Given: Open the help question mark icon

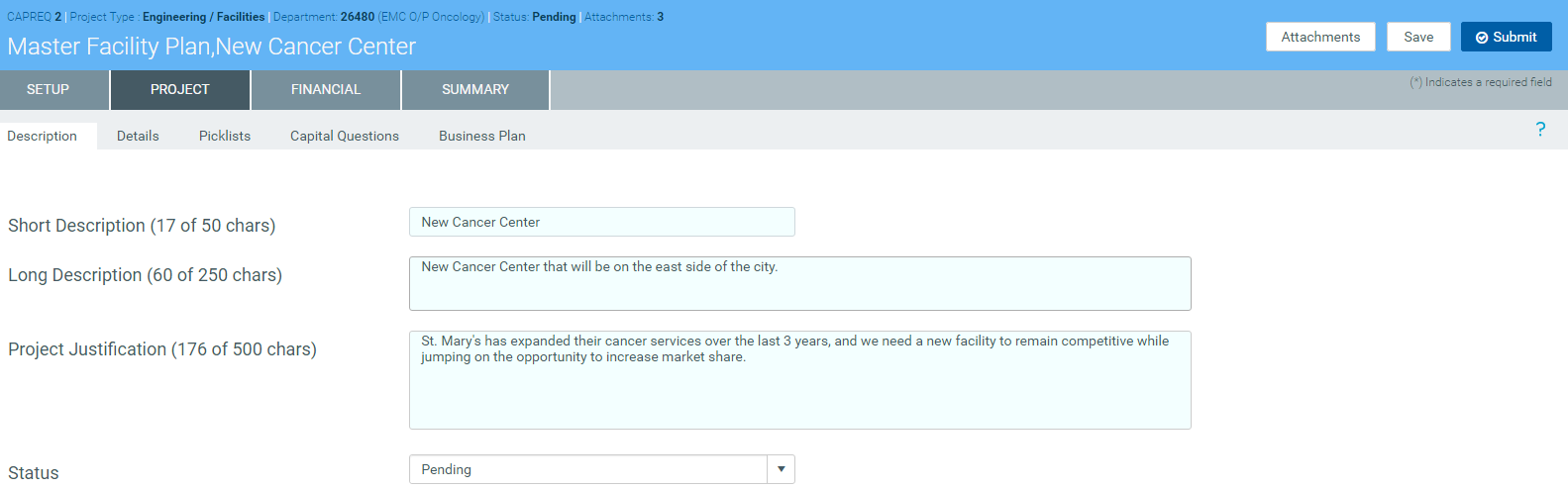Looking at the screenshot, I should coord(1540,130).
